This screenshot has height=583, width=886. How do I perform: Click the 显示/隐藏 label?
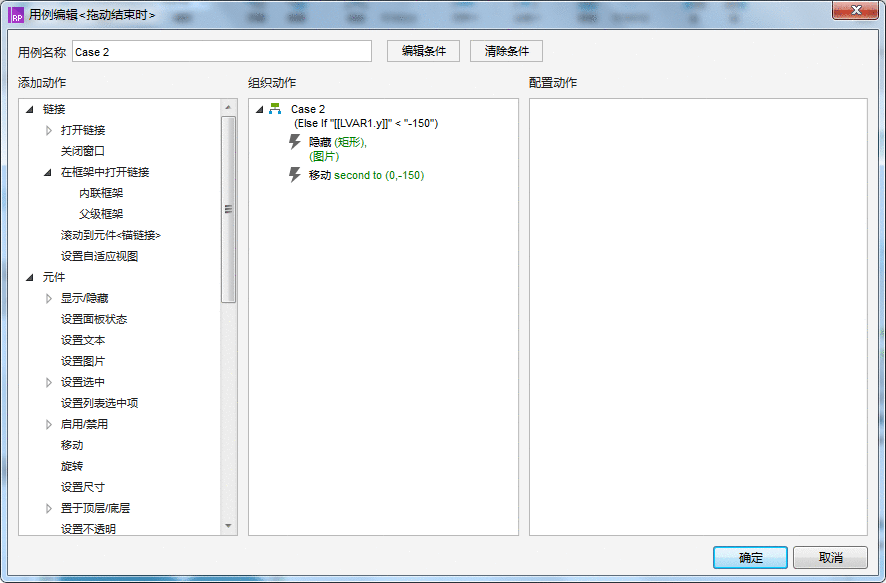coord(84,298)
